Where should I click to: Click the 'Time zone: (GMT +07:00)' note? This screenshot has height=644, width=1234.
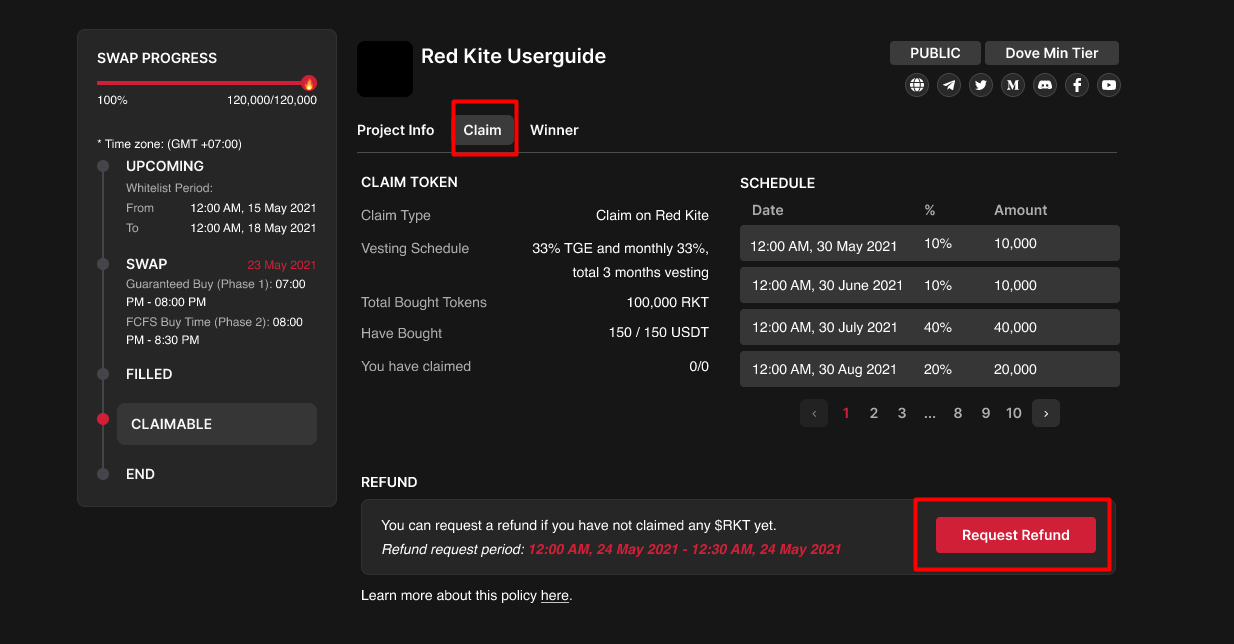tap(169, 144)
